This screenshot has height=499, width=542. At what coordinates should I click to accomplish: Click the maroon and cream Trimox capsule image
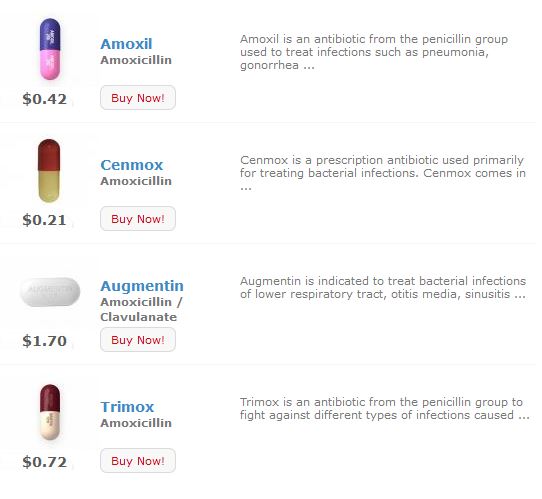coord(50,412)
